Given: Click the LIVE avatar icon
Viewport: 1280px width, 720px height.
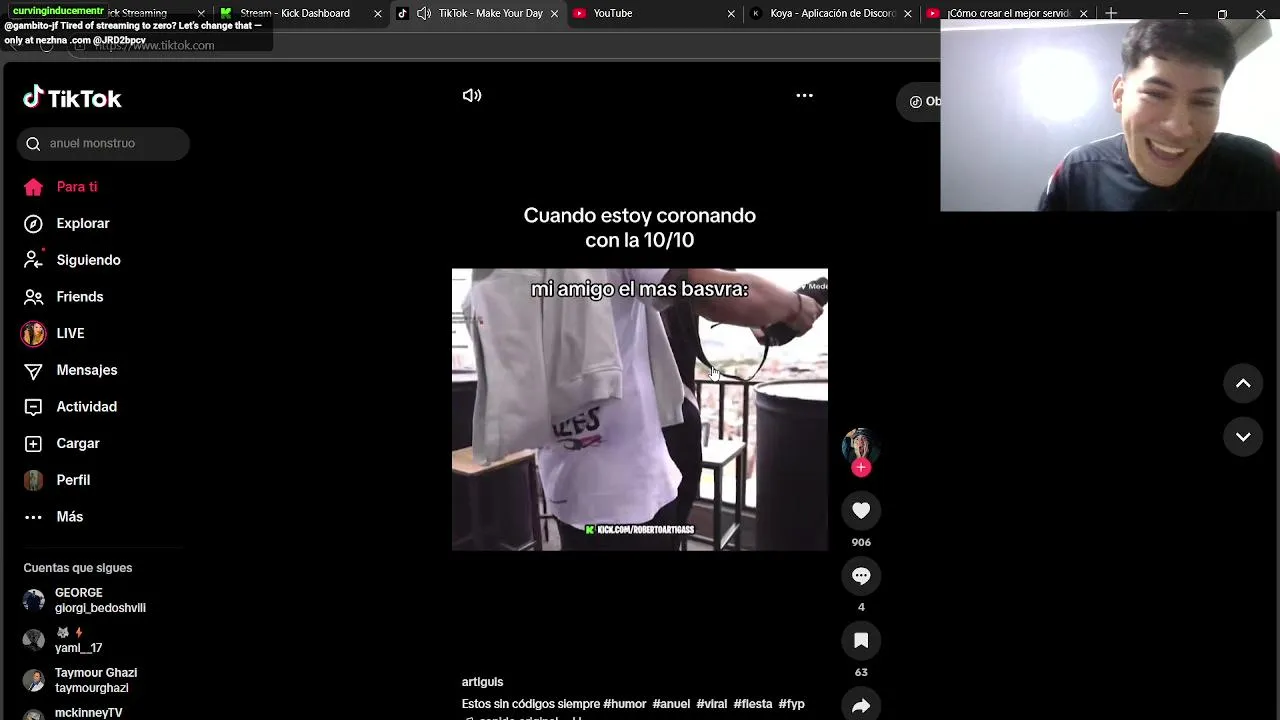Looking at the screenshot, I should [x=33, y=333].
